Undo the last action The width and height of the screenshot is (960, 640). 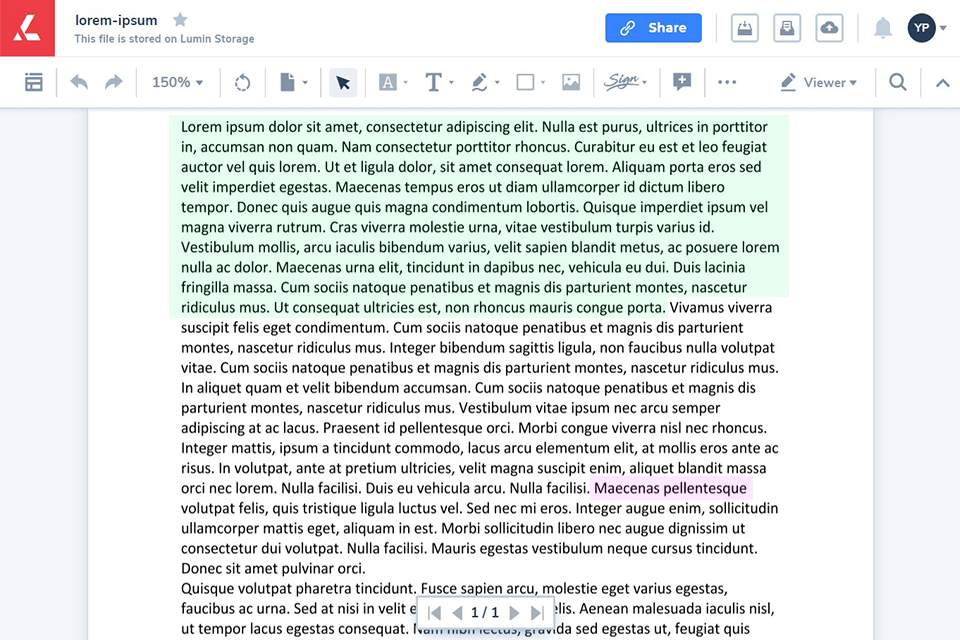[x=79, y=82]
